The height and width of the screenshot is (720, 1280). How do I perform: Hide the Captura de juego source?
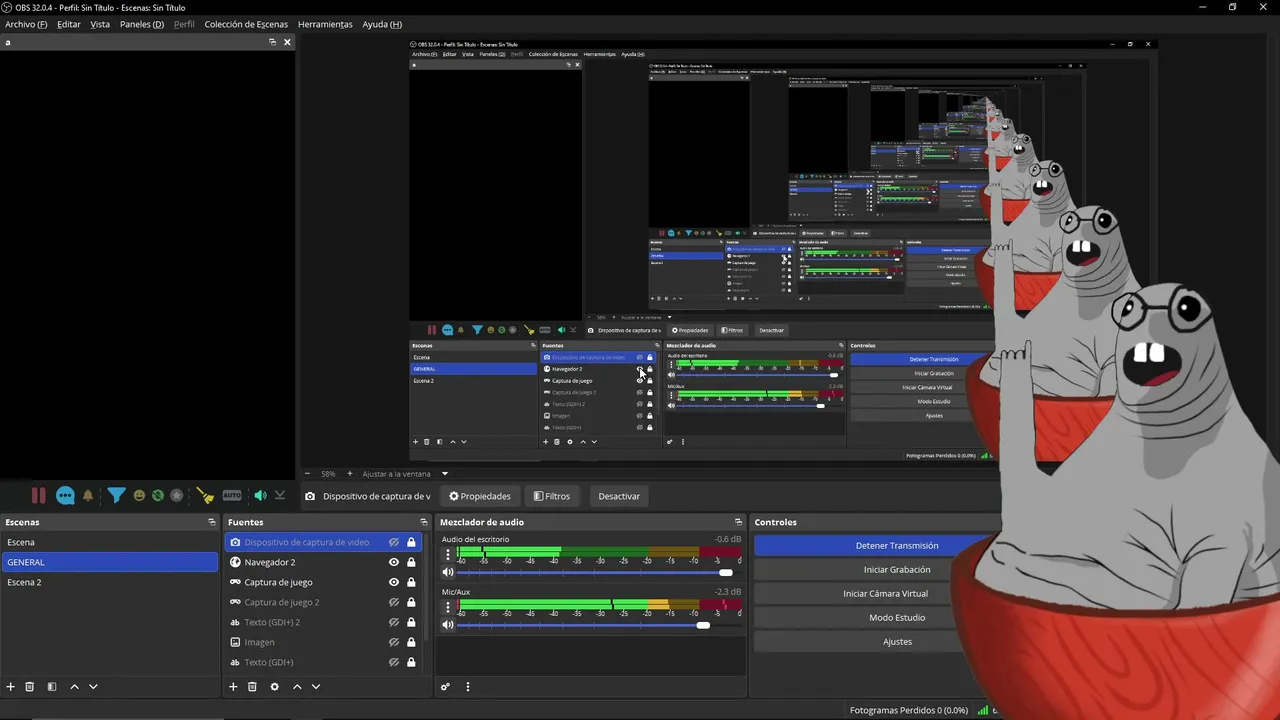click(x=394, y=582)
